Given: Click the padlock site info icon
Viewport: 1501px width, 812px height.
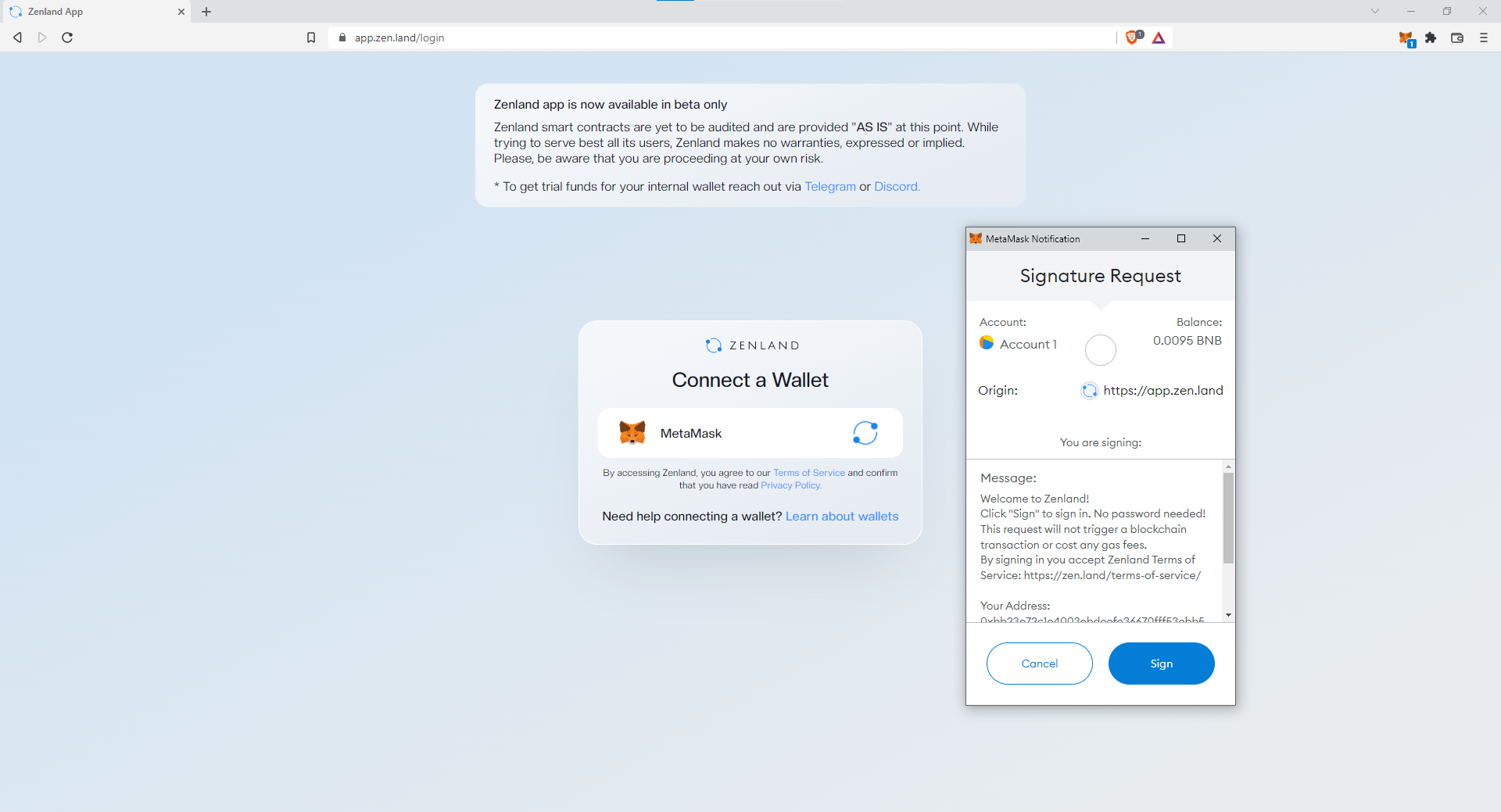Looking at the screenshot, I should pos(342,38).
